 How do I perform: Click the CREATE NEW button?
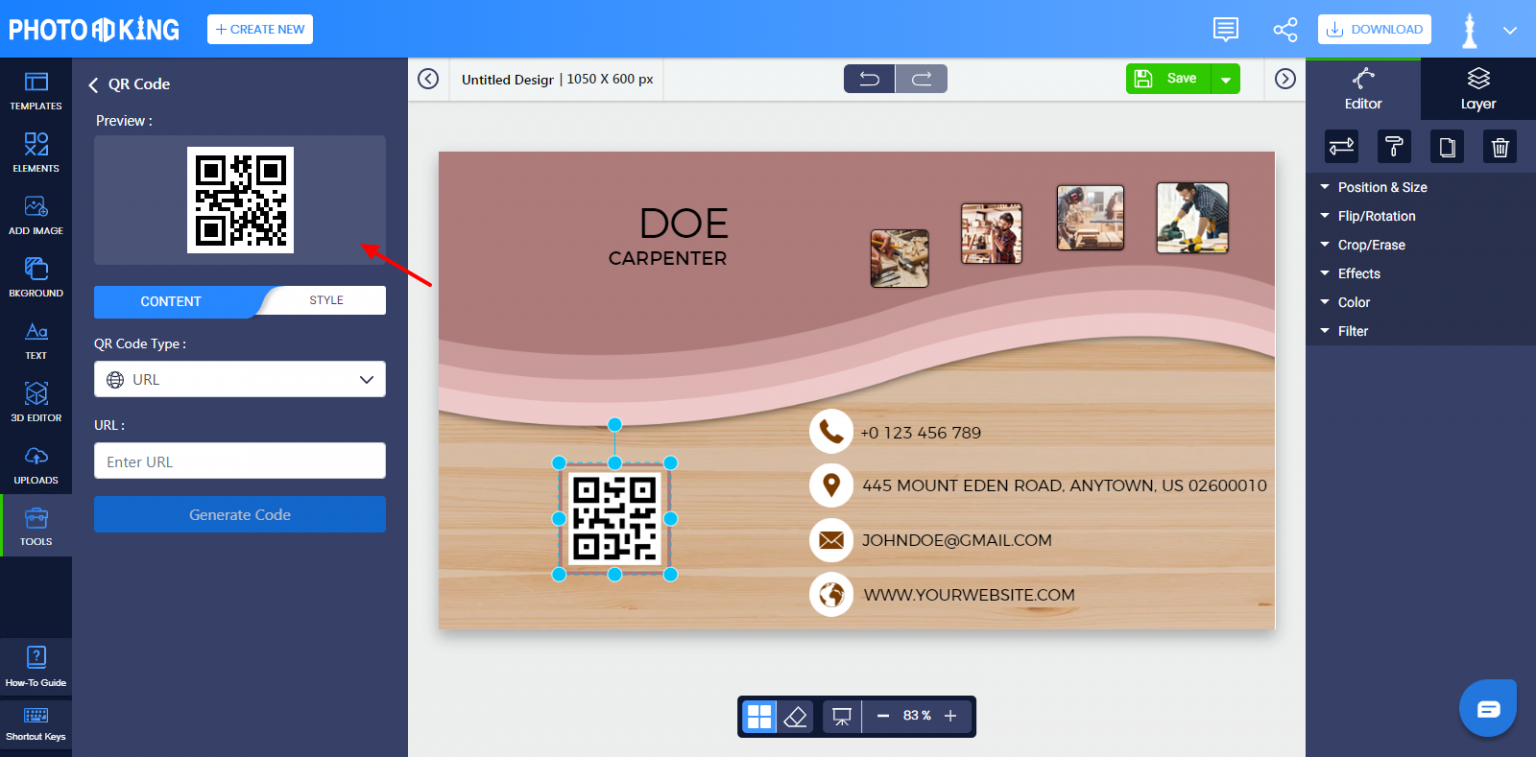[x=260, y=29]
